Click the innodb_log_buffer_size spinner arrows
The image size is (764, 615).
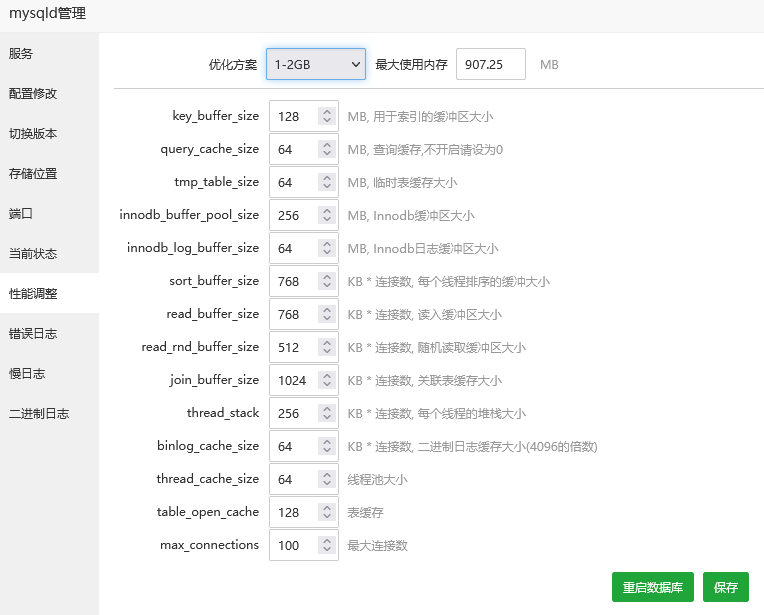pyautogui.click(x=327, y=248)
